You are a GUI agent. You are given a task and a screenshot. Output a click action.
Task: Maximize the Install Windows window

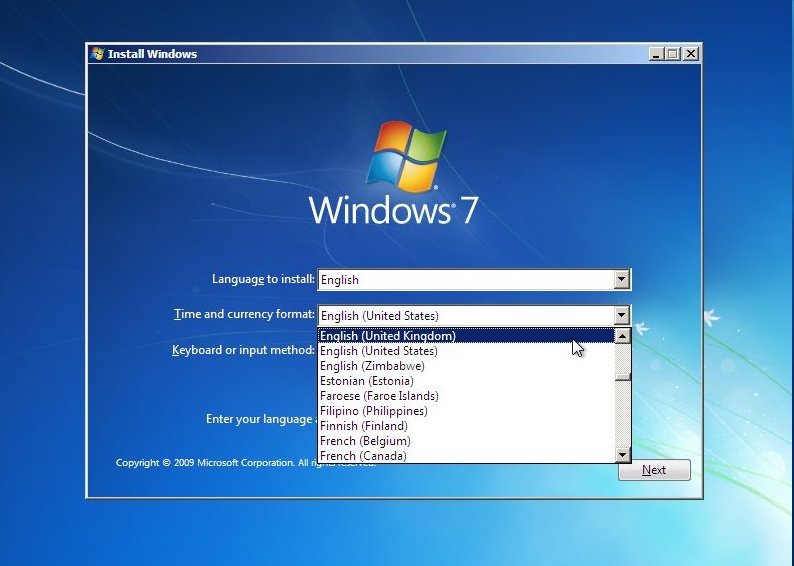click(672, 54)
